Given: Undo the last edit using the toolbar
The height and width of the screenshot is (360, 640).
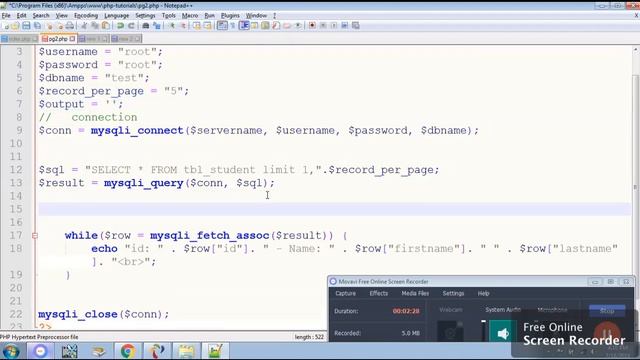Looking at the screenshot, I should [120, 26].
